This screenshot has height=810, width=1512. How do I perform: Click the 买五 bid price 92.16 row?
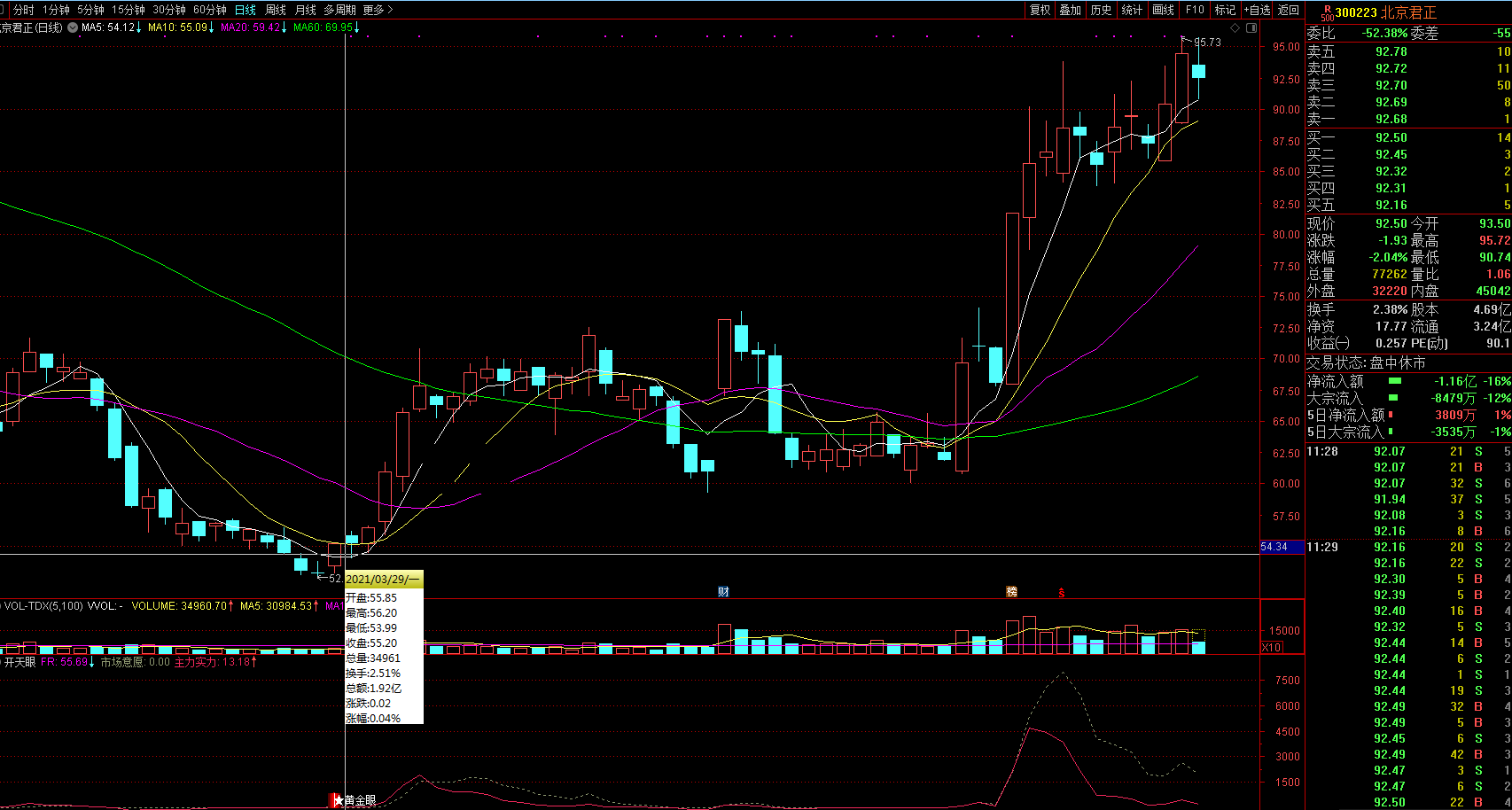(x=1408, y=205)
